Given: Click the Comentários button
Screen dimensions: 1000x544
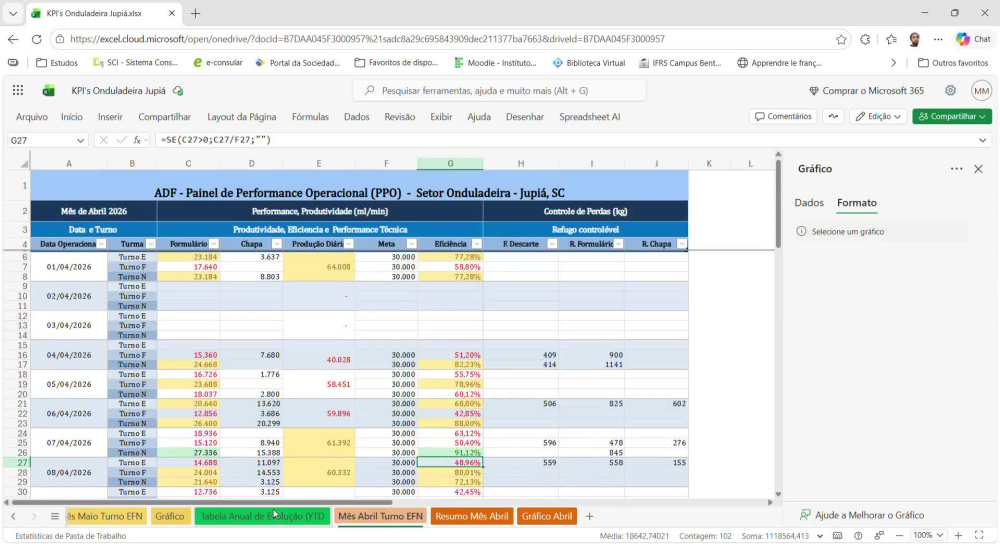Looking at the screenshot, I should (783, 117).
